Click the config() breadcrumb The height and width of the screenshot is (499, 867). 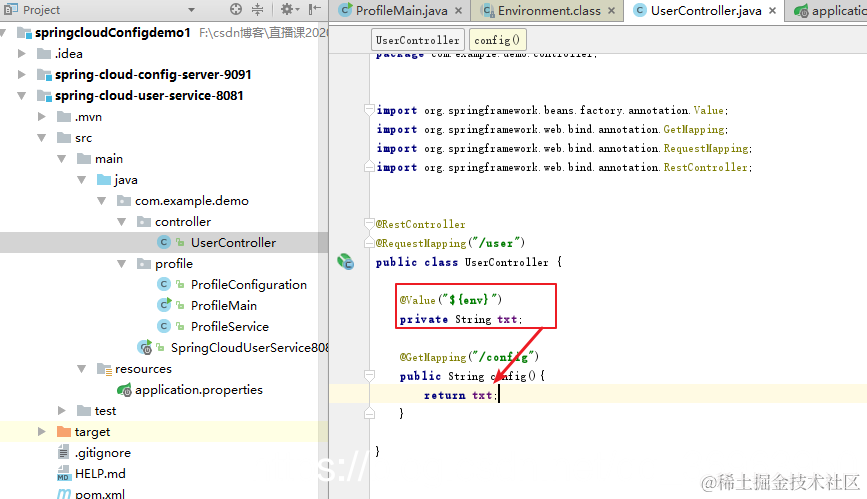point(497,40)
